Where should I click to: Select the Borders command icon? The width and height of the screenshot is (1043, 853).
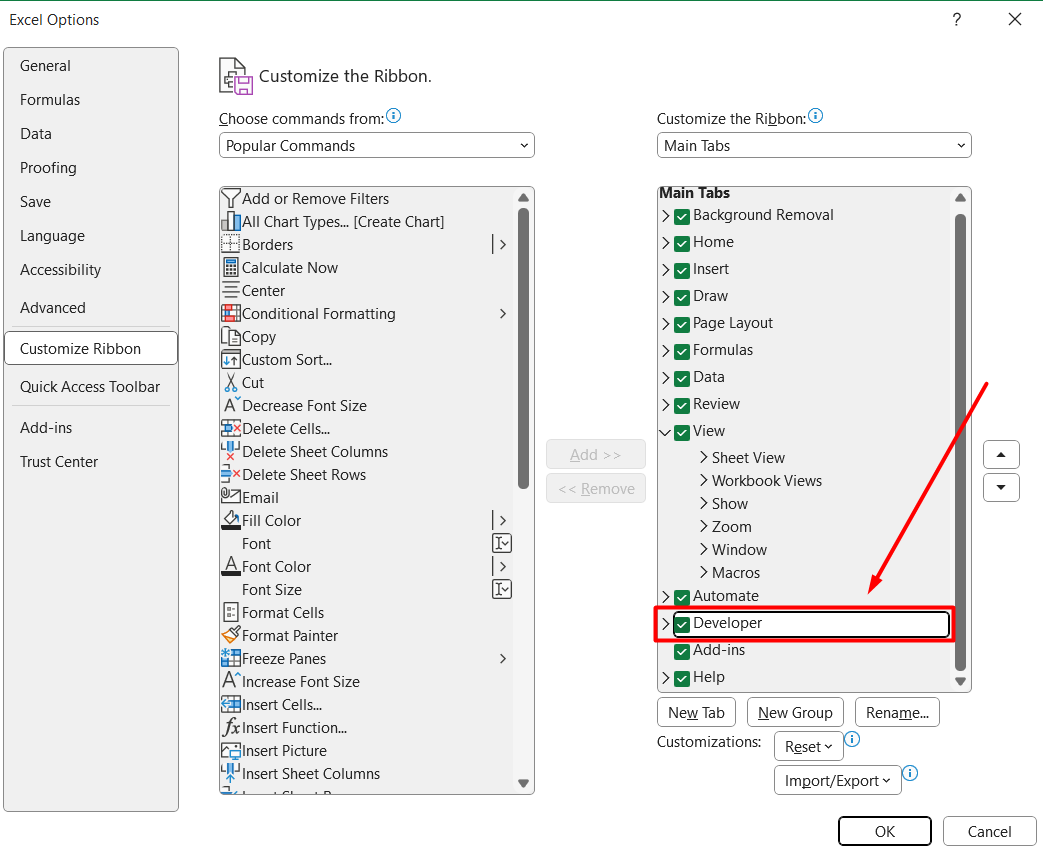(230, 244)
